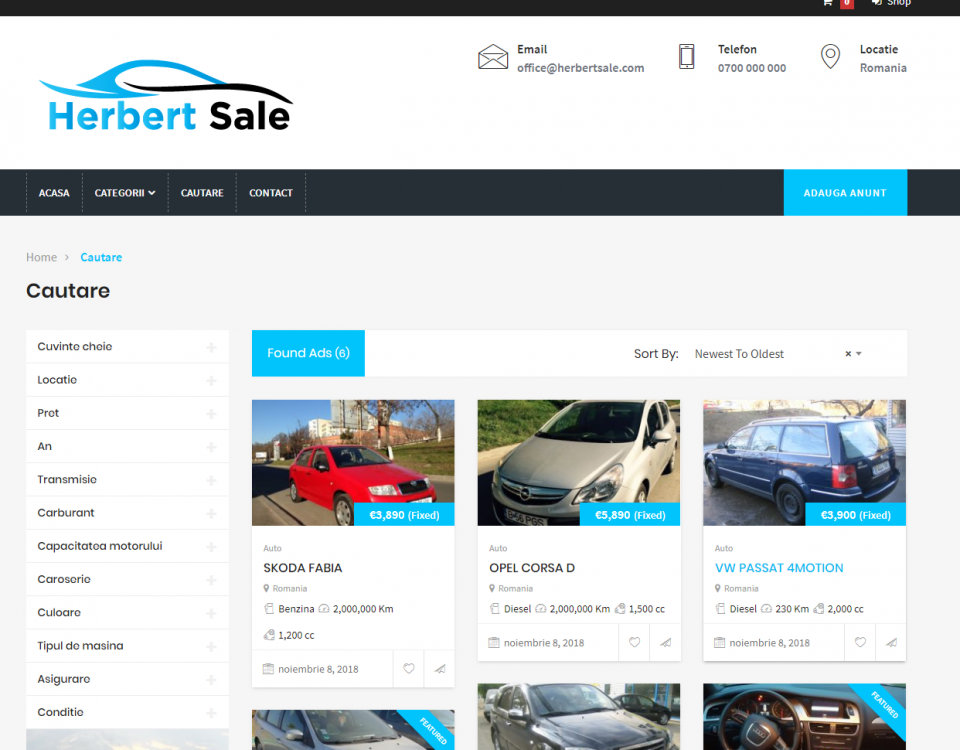Click the Herbert Sale logo

pyautogui.click(x=166, y=96)
